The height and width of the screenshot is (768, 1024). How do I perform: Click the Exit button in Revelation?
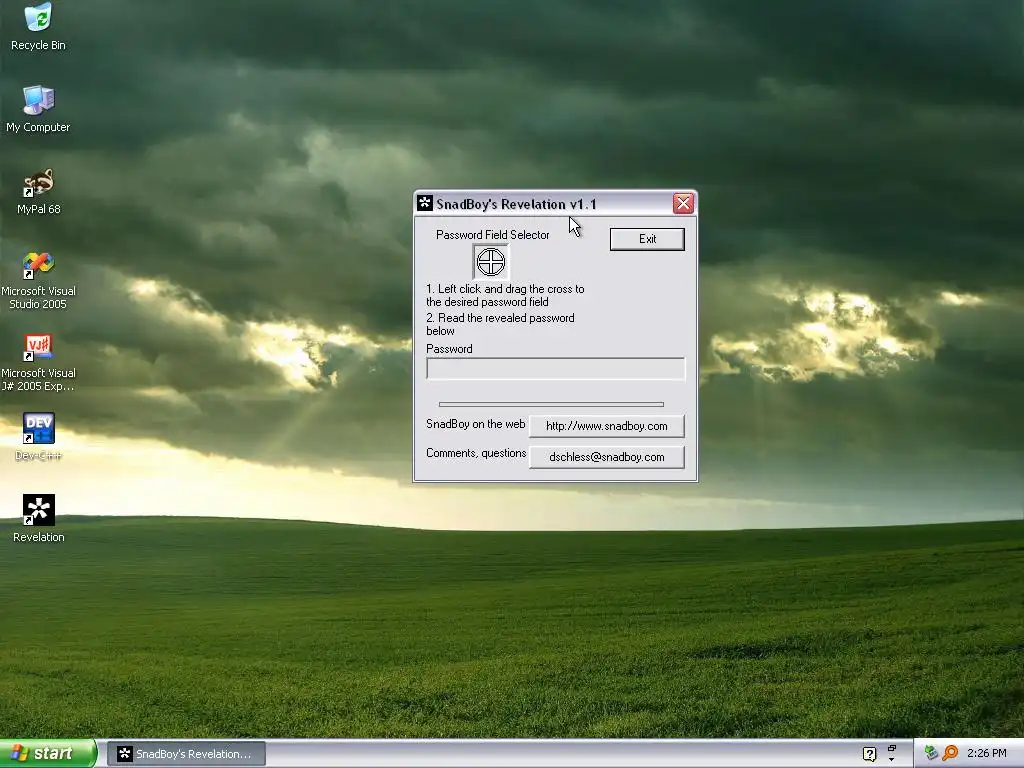tap(647, 239)
